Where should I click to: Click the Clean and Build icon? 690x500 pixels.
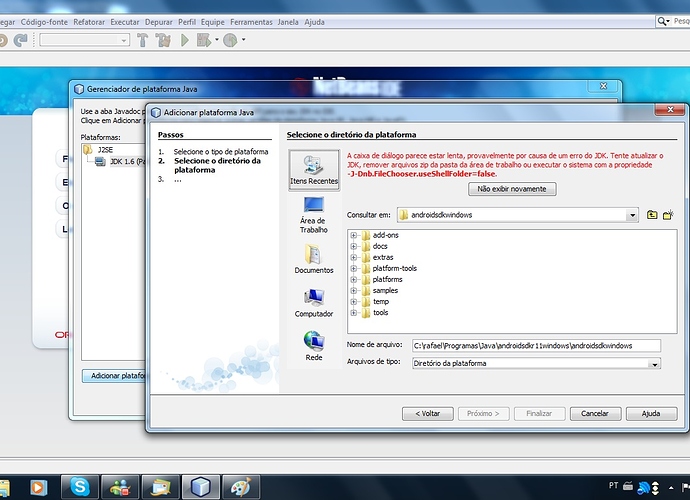click(163, 40)
